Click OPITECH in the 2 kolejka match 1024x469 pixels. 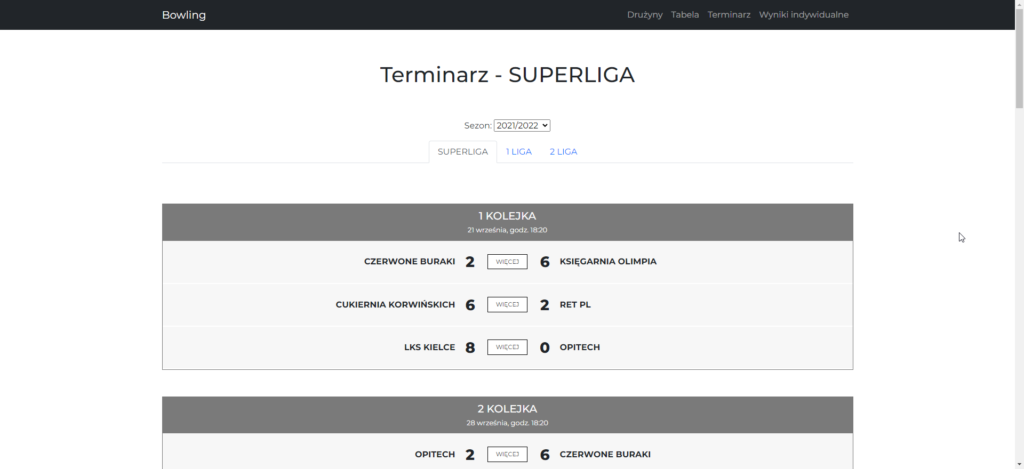tap(435, 454)
